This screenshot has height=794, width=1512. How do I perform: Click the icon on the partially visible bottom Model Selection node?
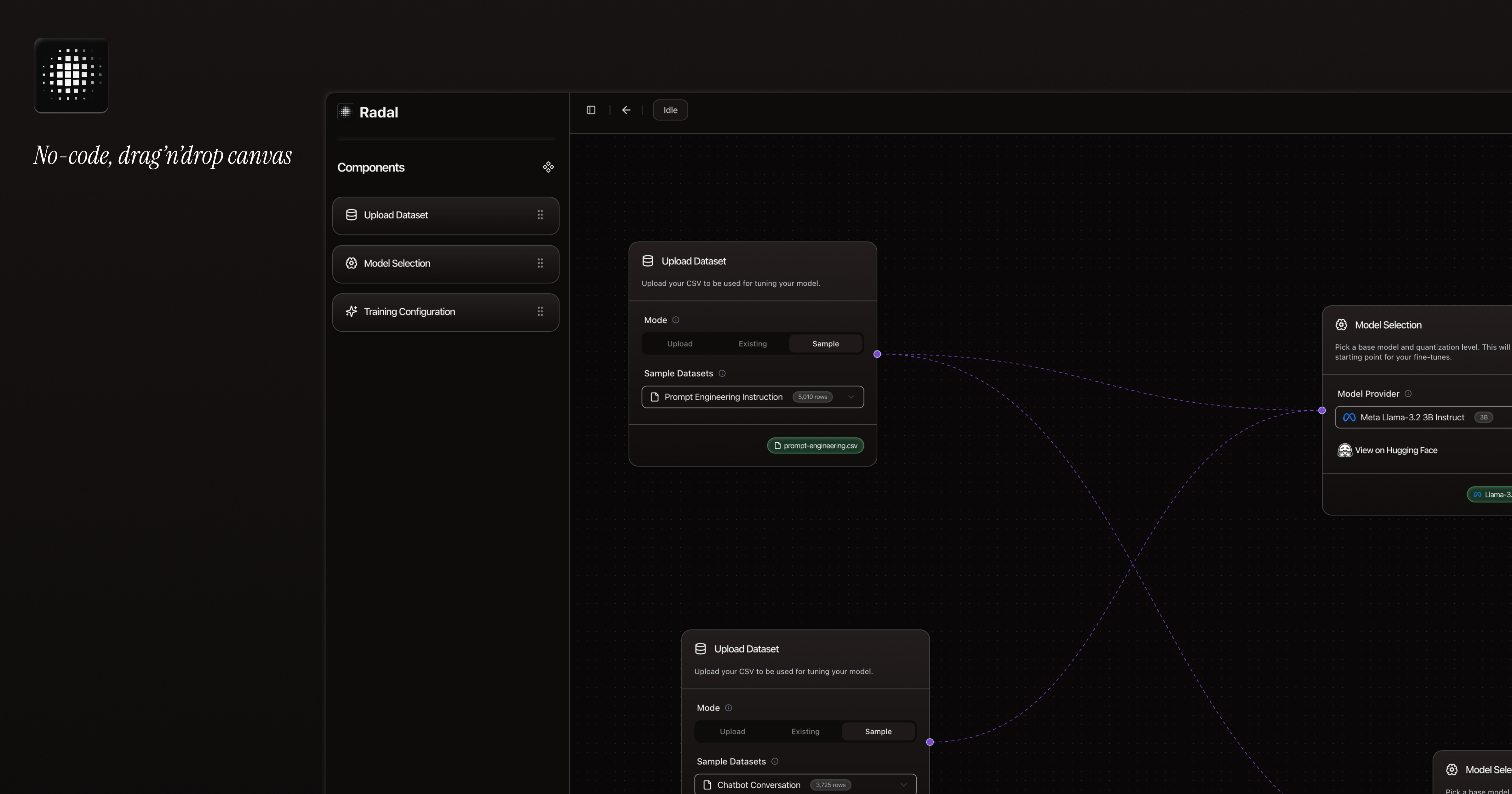tap(1452, 770)
